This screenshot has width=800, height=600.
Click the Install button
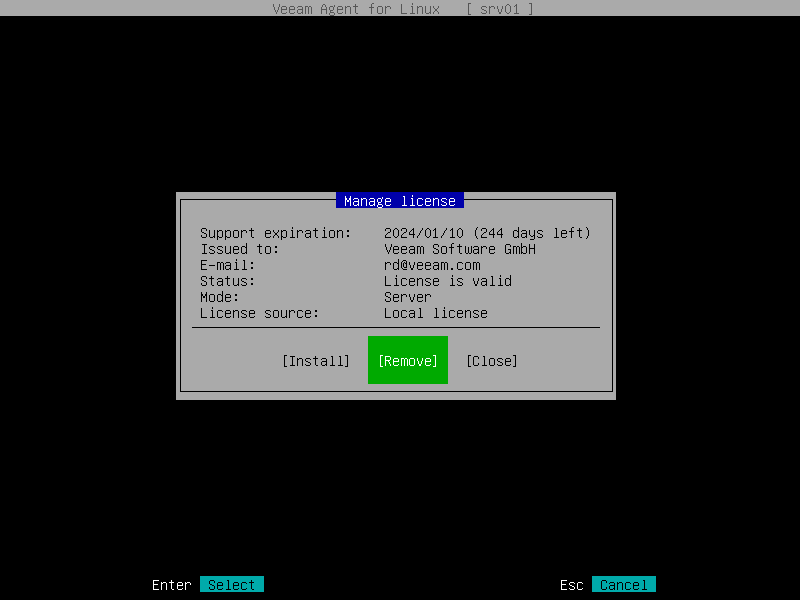coord(316,361)
